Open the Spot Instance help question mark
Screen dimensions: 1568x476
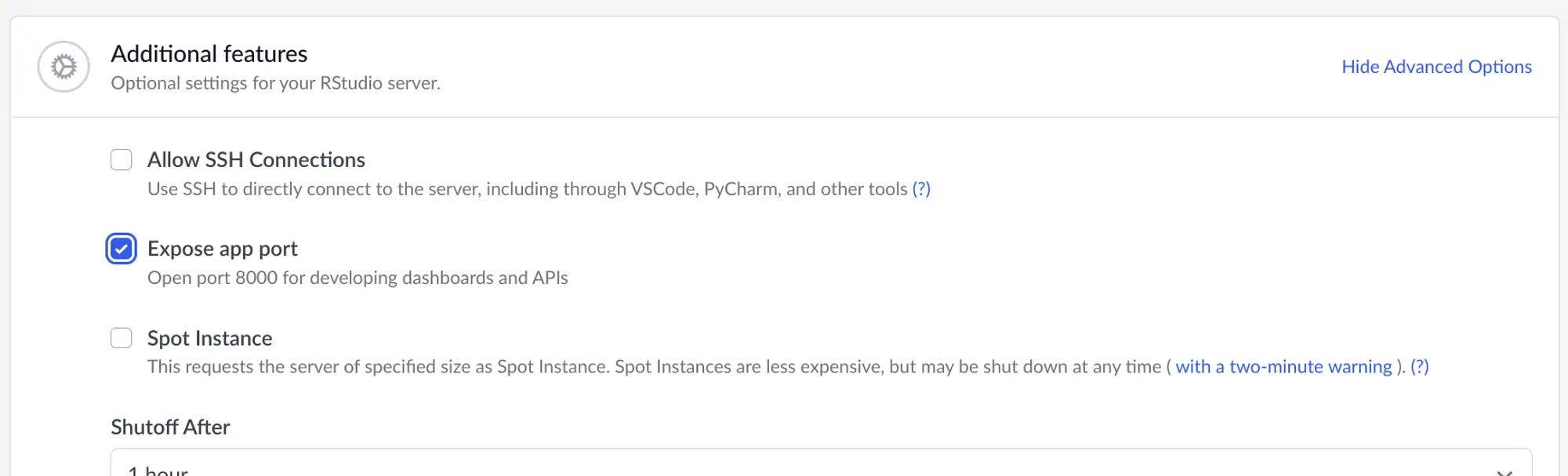point(1420,366)
